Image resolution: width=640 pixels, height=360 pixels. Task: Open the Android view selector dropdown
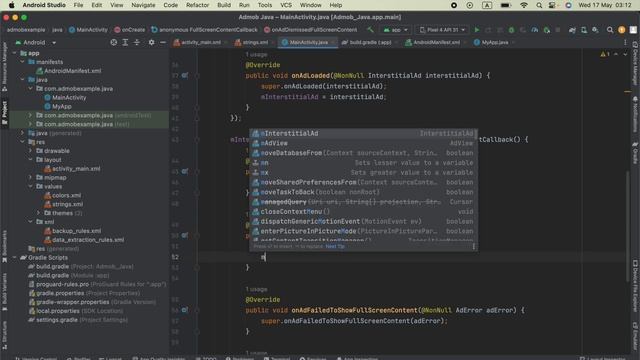(x=36, y=42)
